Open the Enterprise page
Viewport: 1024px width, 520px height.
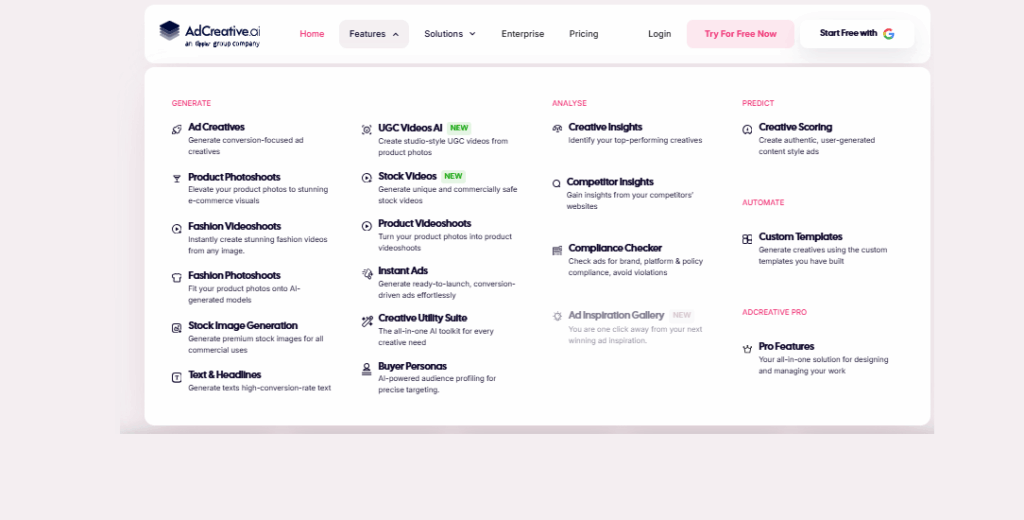tap(522, 34)
